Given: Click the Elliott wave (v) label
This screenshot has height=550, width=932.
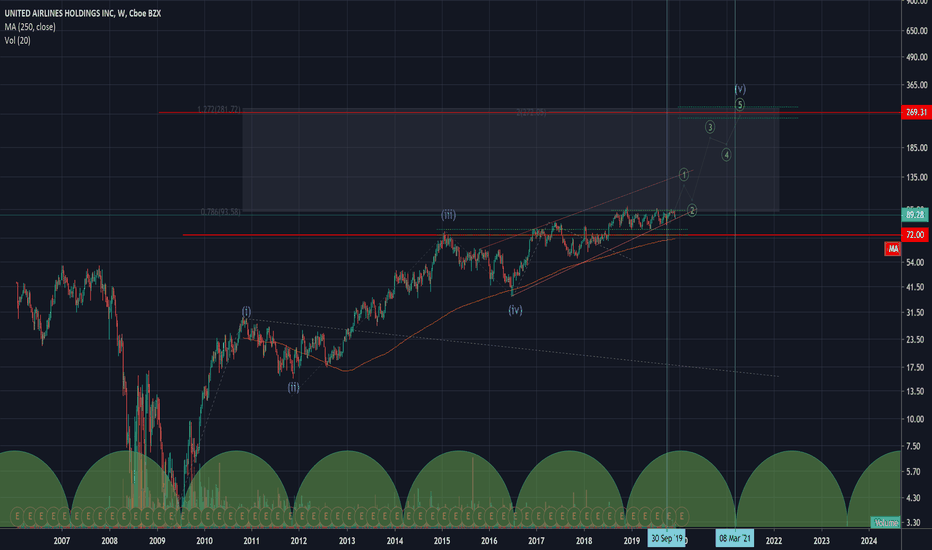Looking at the screenshot, I should (739, 89).
